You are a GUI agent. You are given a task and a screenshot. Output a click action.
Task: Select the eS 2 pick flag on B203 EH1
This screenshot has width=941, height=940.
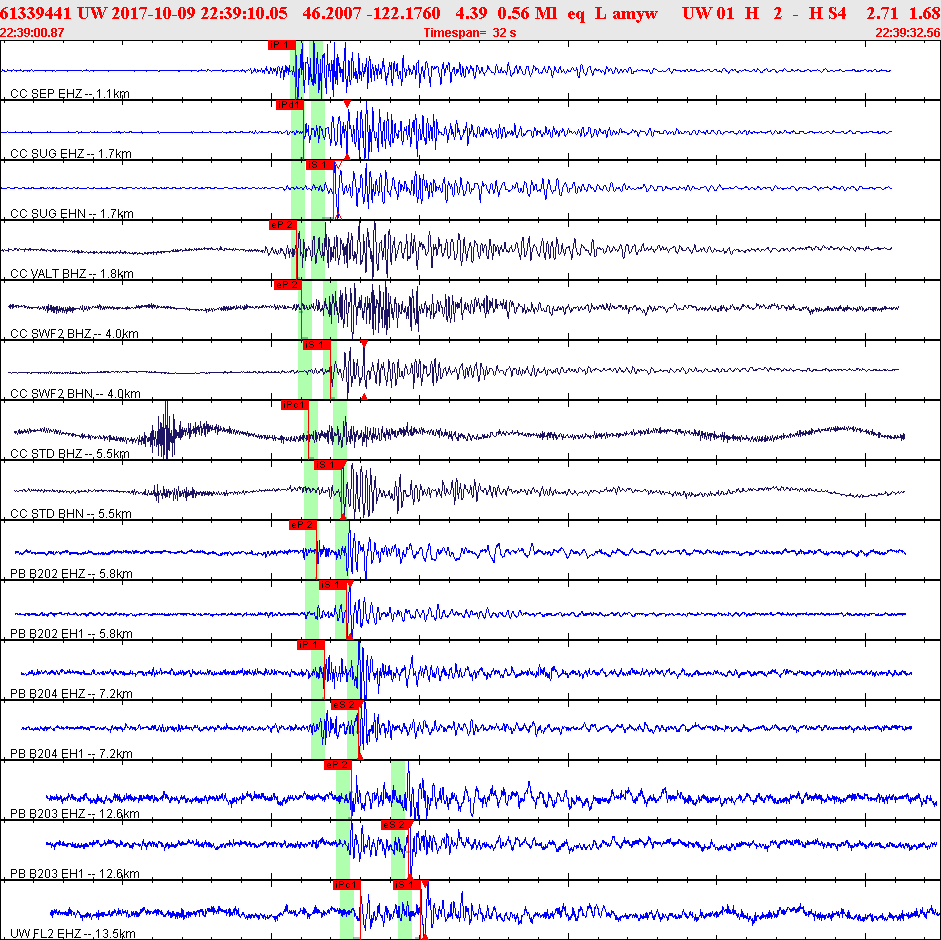coord(395,825)
